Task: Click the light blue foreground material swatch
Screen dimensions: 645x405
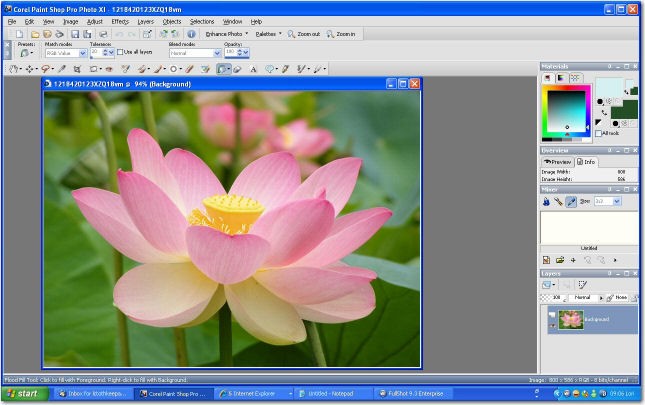Action: pyautogui.click(x=610, y=87)
